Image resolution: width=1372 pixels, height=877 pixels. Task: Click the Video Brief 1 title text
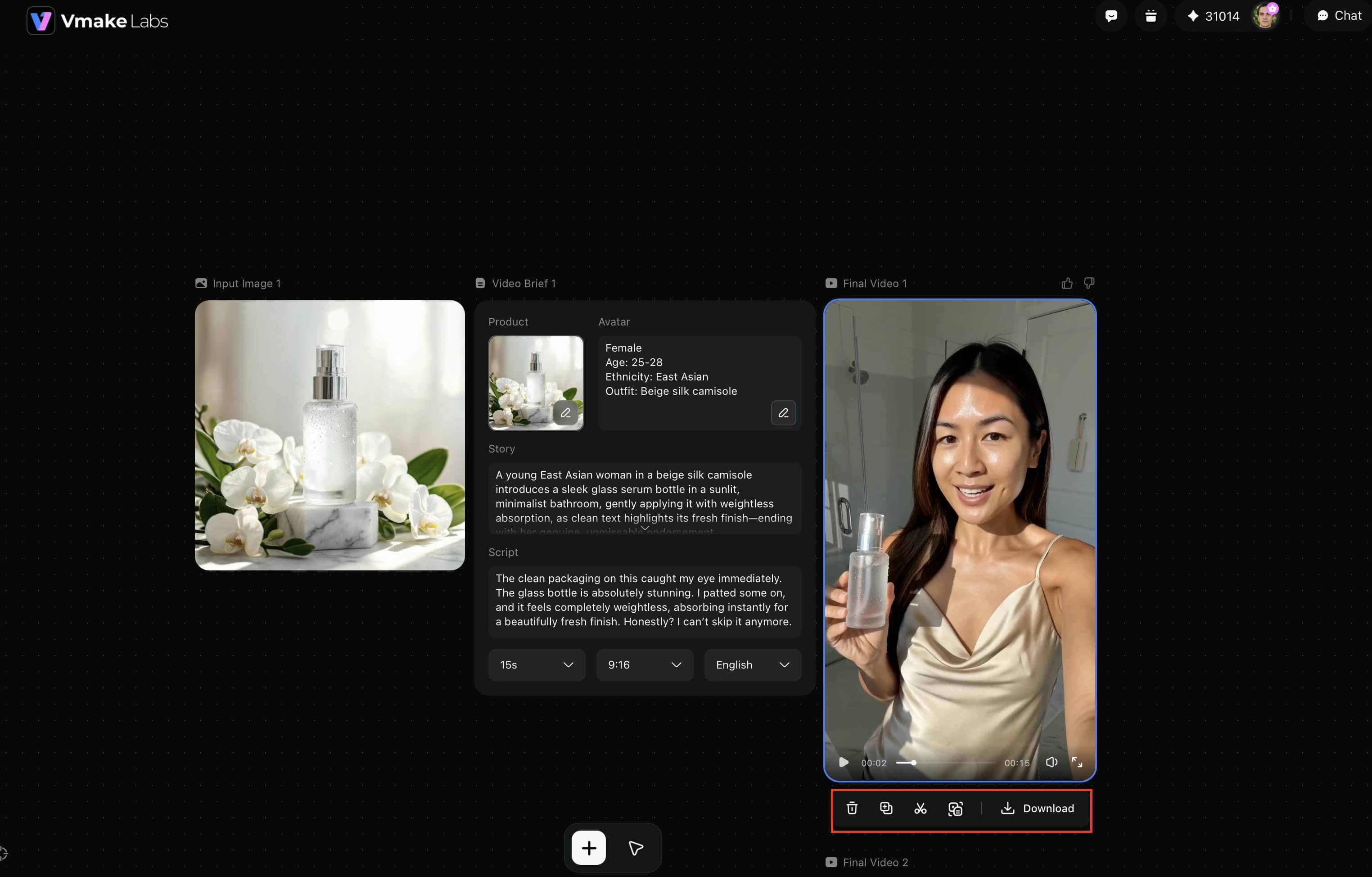tap(524, 283)
